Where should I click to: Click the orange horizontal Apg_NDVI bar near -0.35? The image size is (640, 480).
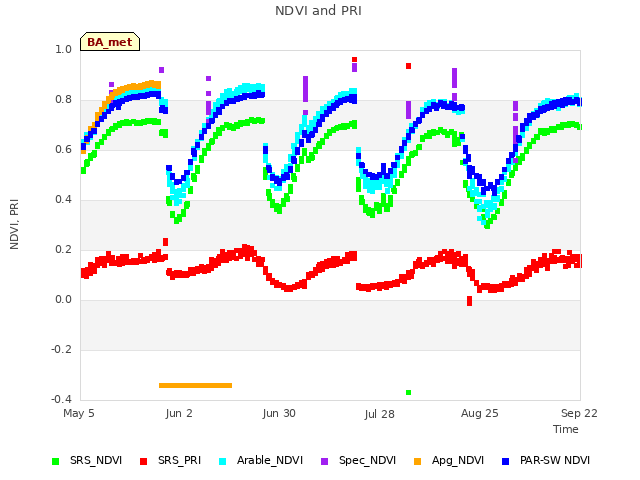[196, 385]
